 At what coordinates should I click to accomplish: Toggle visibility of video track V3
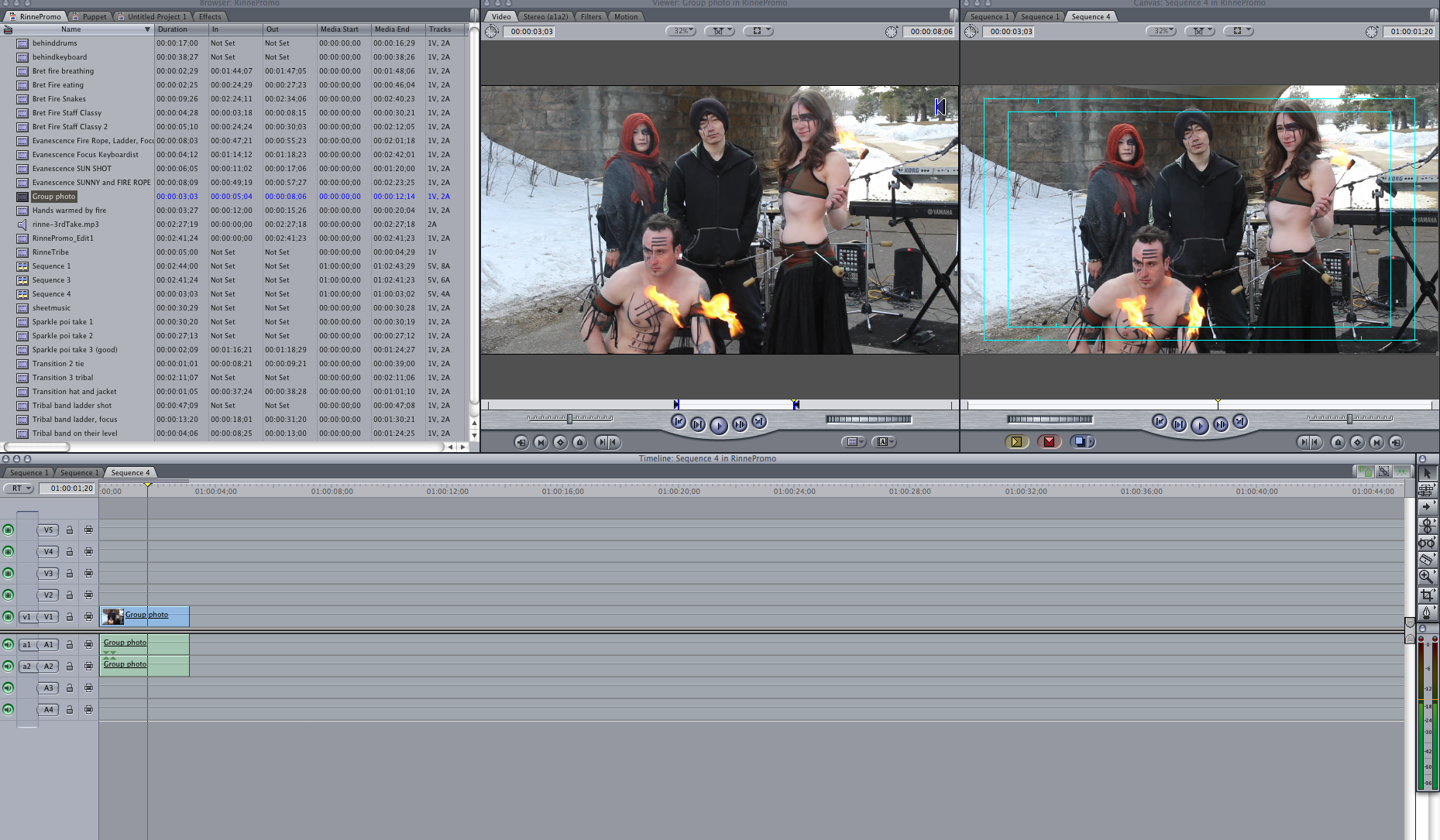coord(8,574)
